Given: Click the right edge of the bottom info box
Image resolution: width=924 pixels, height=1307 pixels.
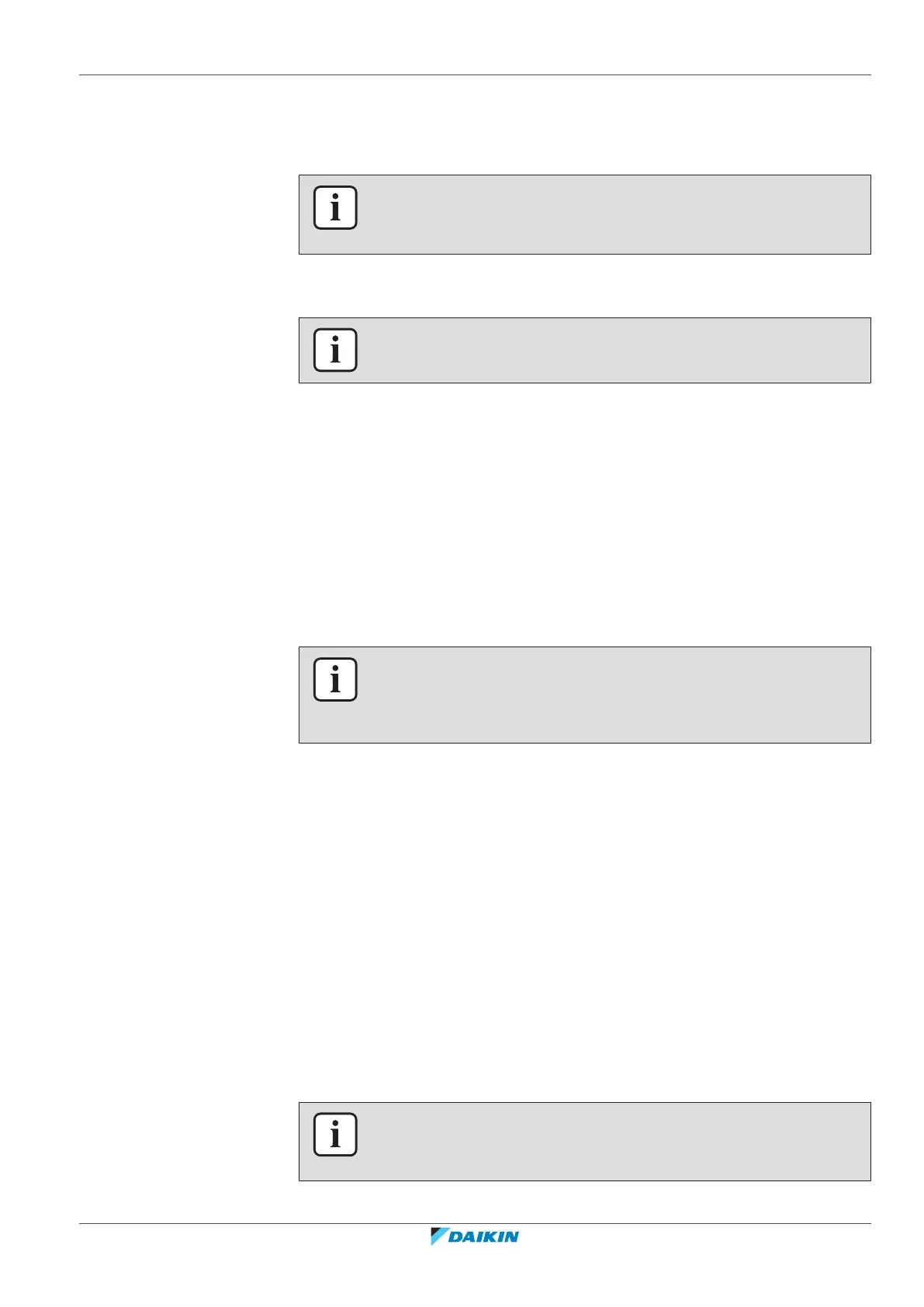Looking at the screenshot, I should pos(870,1142).
